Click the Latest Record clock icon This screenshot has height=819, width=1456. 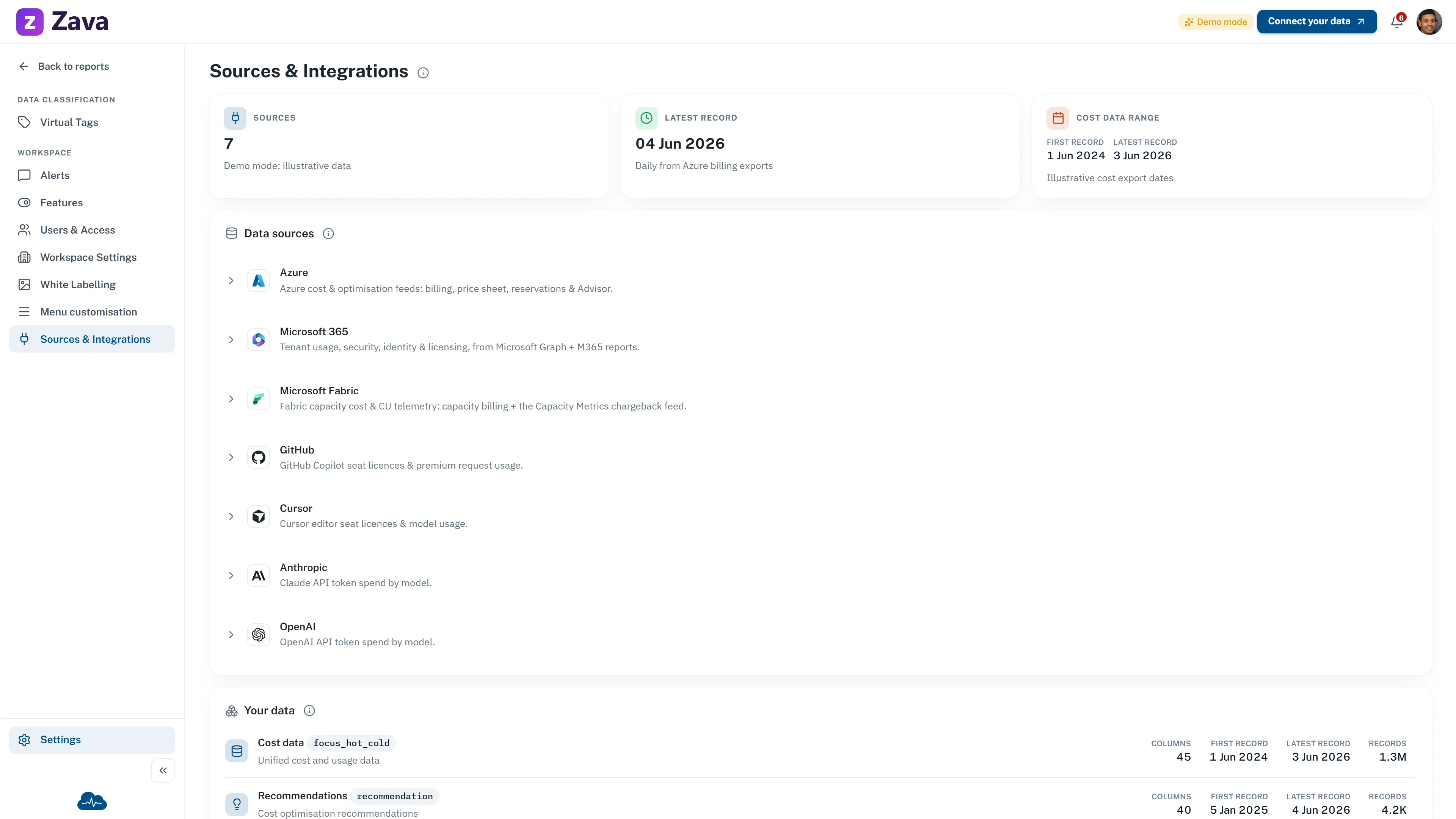646,118
